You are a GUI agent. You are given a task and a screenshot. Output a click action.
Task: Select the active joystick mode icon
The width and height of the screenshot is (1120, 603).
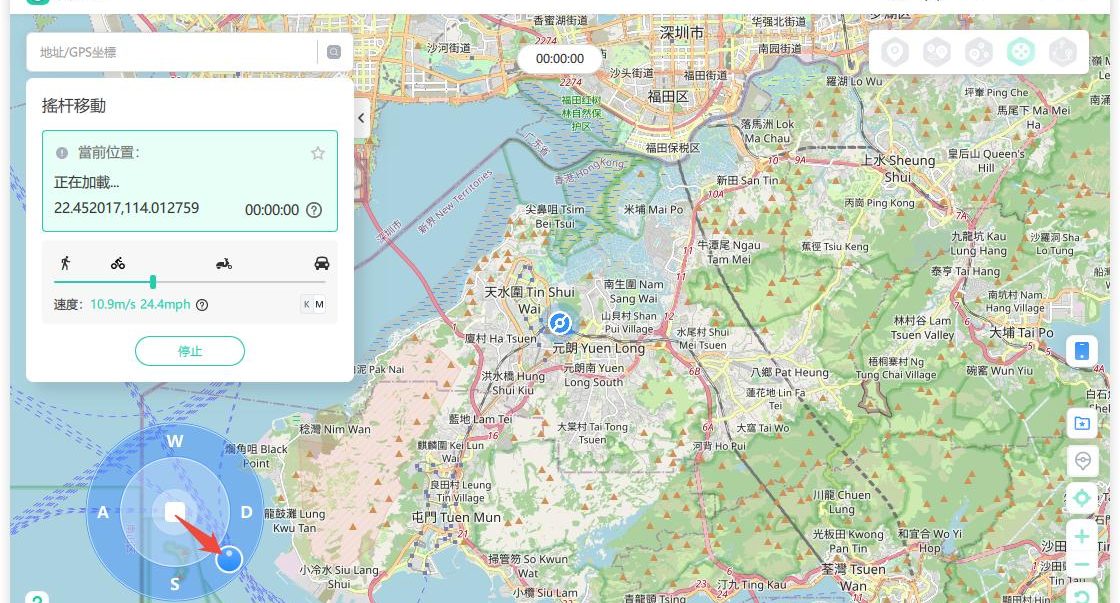(x=1020, y=52)
